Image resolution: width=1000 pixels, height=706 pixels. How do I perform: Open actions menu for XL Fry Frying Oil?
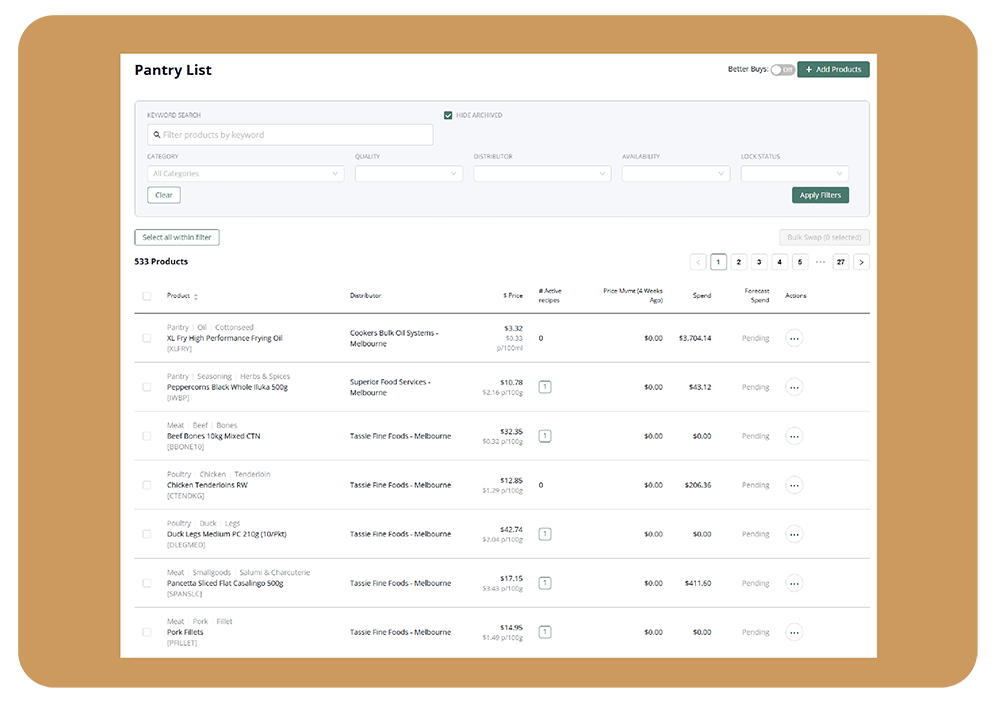(x=794, y=338)
